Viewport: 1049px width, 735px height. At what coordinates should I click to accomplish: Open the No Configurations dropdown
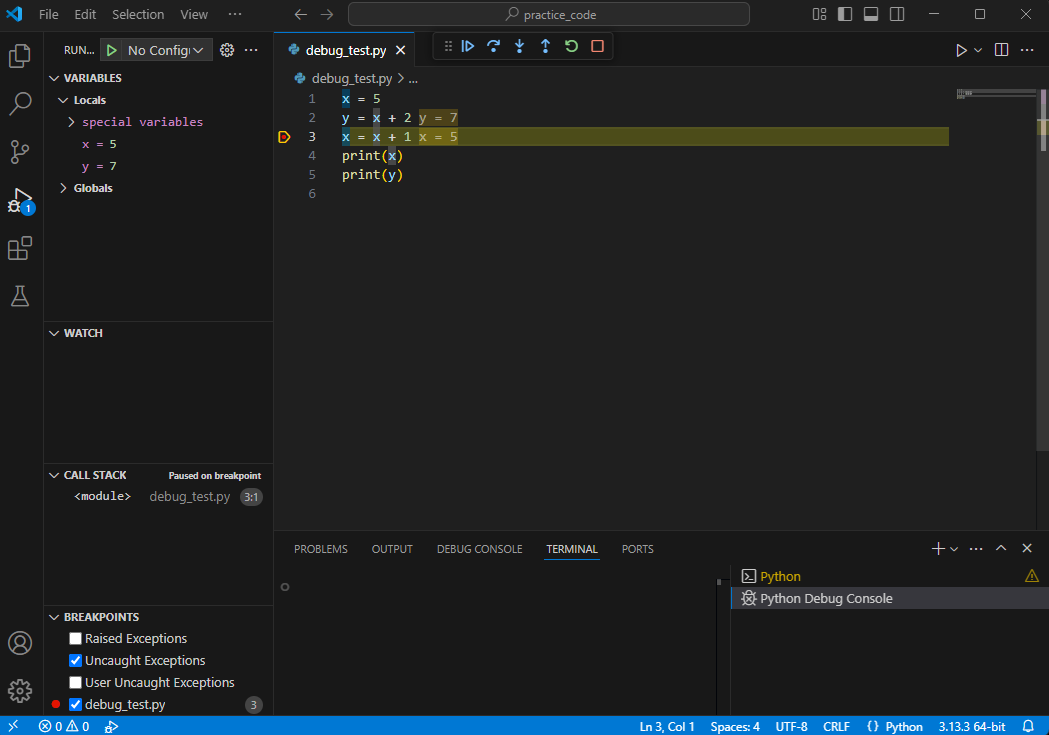(167, 50)
